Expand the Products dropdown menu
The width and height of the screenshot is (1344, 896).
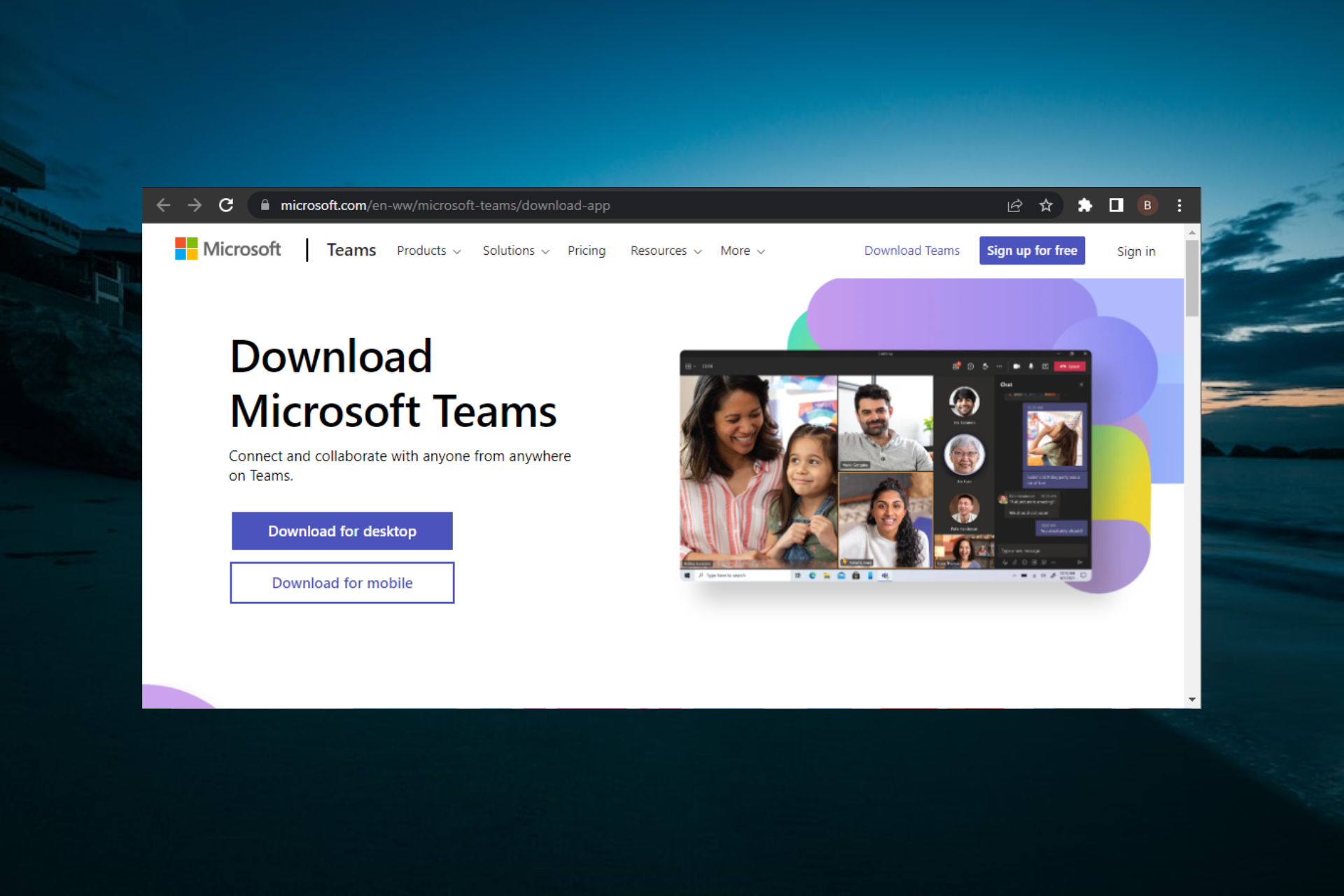tap(427, 250)
